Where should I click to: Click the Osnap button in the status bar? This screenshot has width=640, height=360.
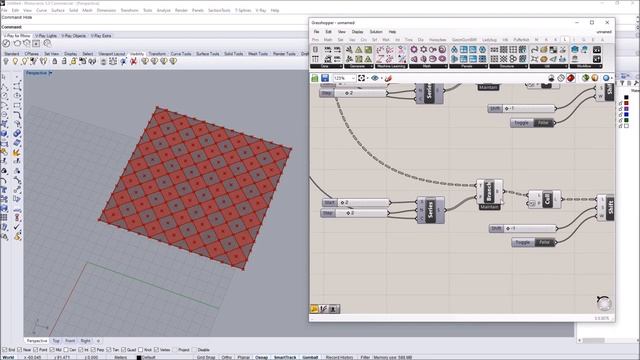click(x=262, y=357)
